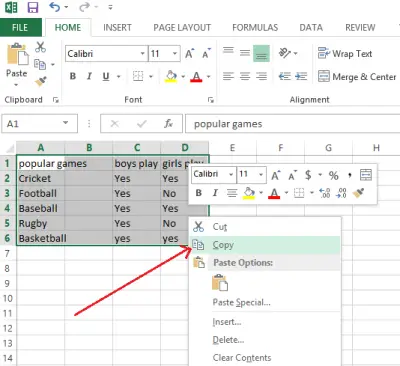Click Increase Font Size in the ribbon
Screen dimensions: 400x366
189,54
